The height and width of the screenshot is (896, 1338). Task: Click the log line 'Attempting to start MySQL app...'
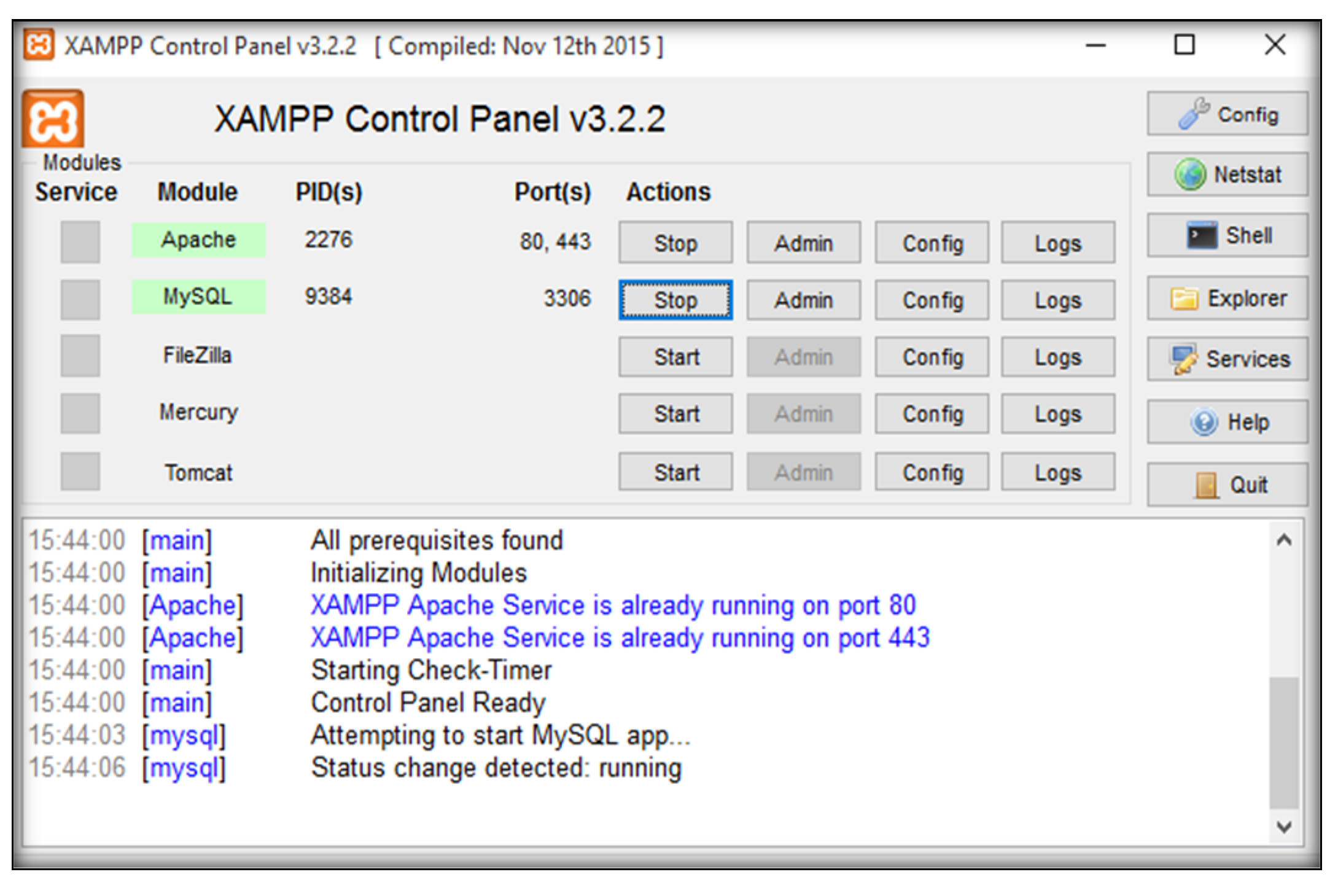[x=500, y=735]
